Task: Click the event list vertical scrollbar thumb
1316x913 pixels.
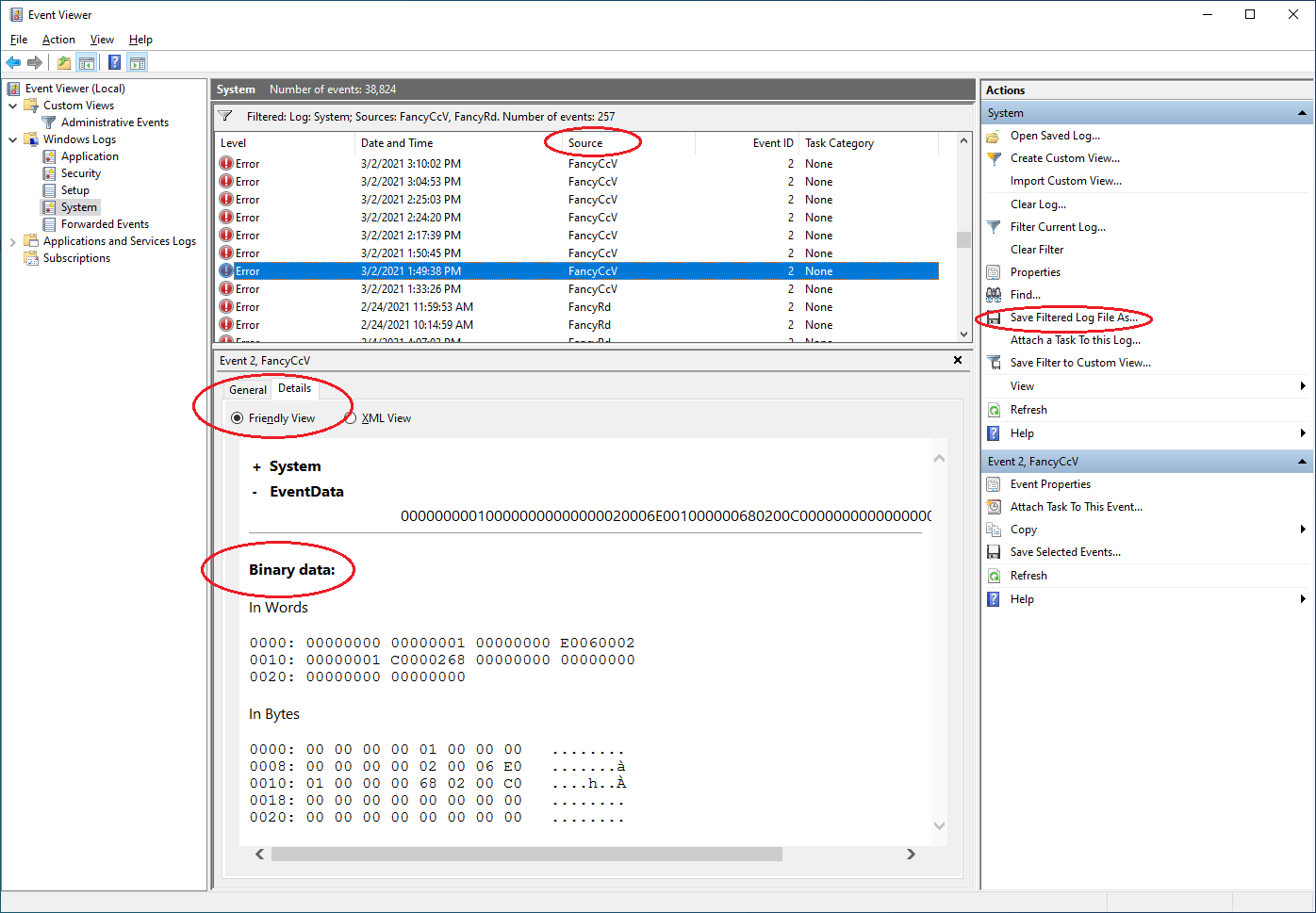Action: (963, 239)
